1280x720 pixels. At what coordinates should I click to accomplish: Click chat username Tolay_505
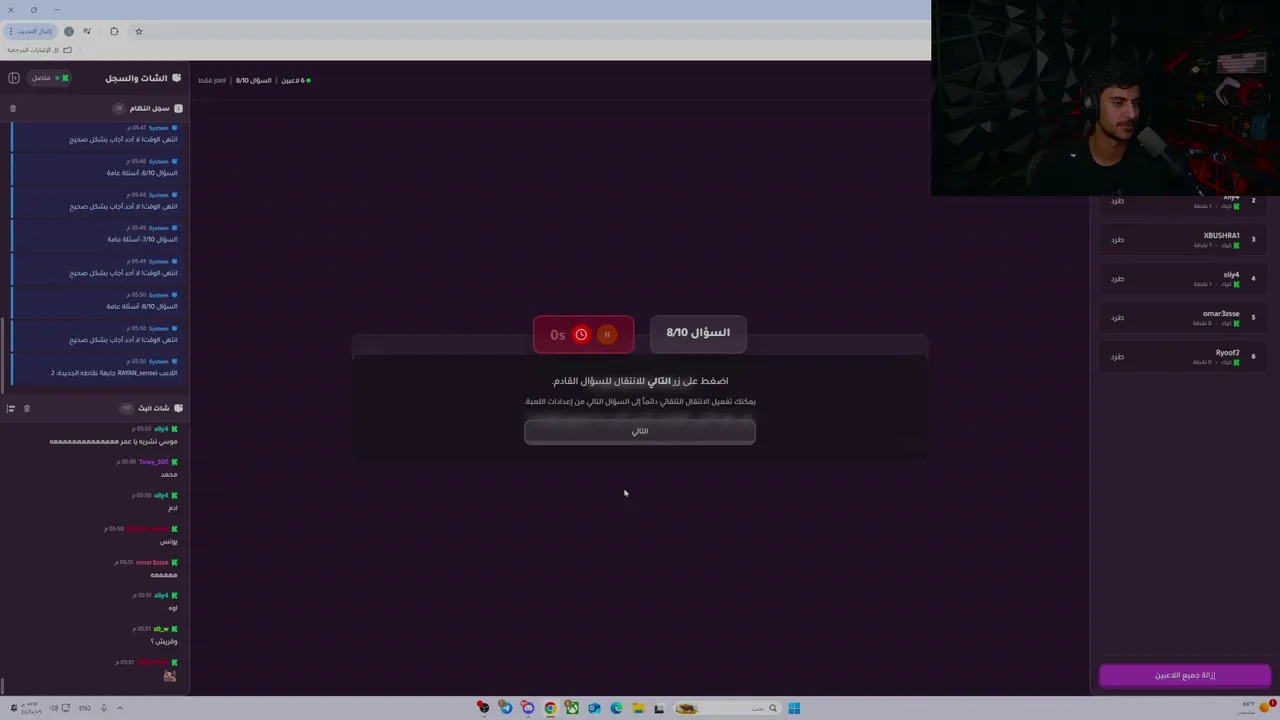point(153,462)
